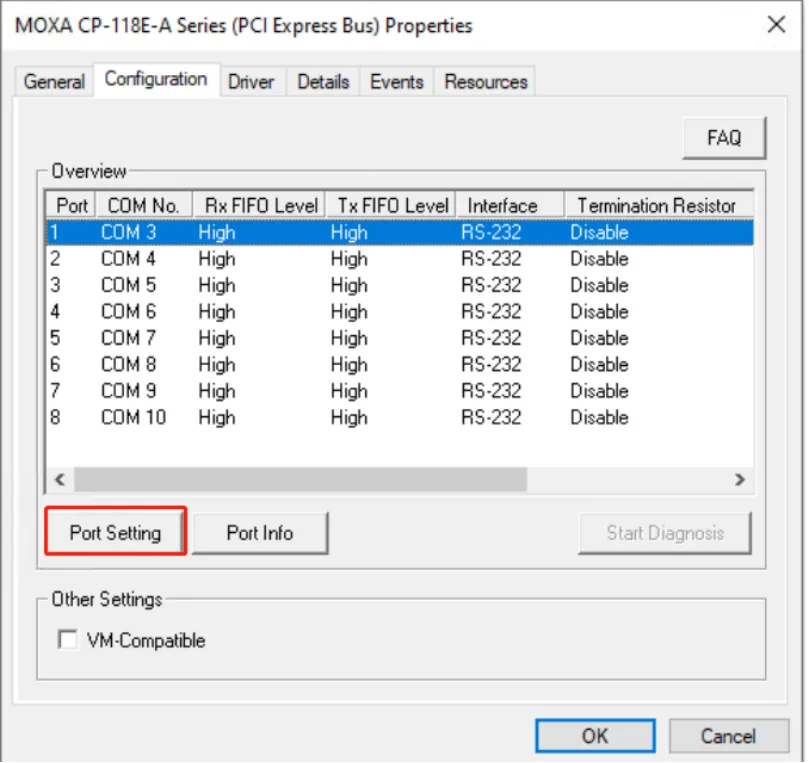
Task: Click the FAQ button
Action: pos(723,138)
